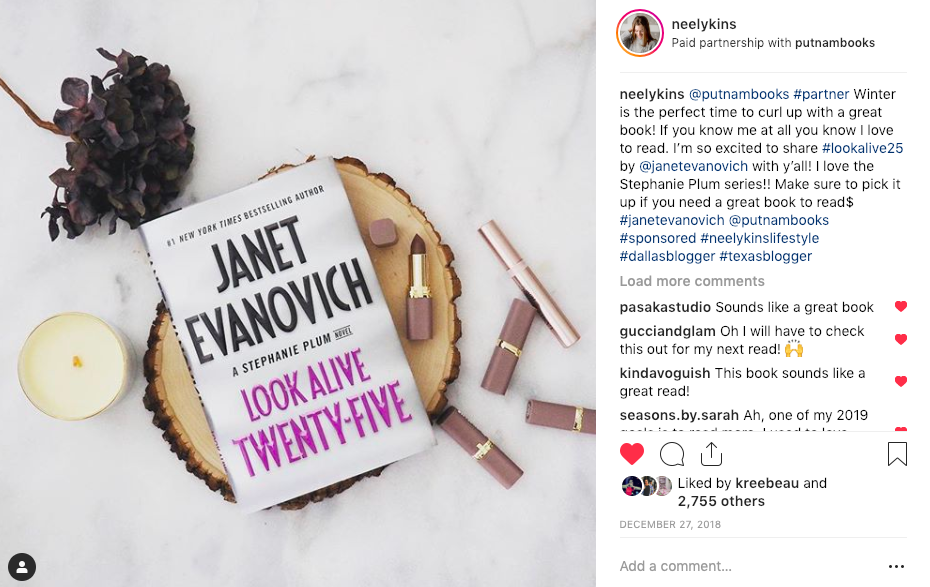Image resolution: width=930 pixels, height=587 pixels.
Task: Open the December 27, 2018 timestamp
Action: (x=670, y=525)
